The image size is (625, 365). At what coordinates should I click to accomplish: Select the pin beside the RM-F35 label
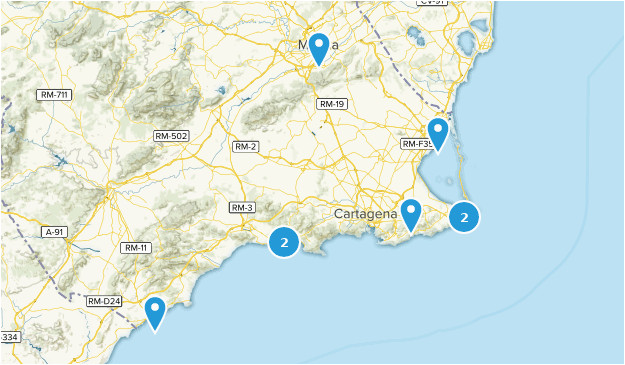point(438,135)
